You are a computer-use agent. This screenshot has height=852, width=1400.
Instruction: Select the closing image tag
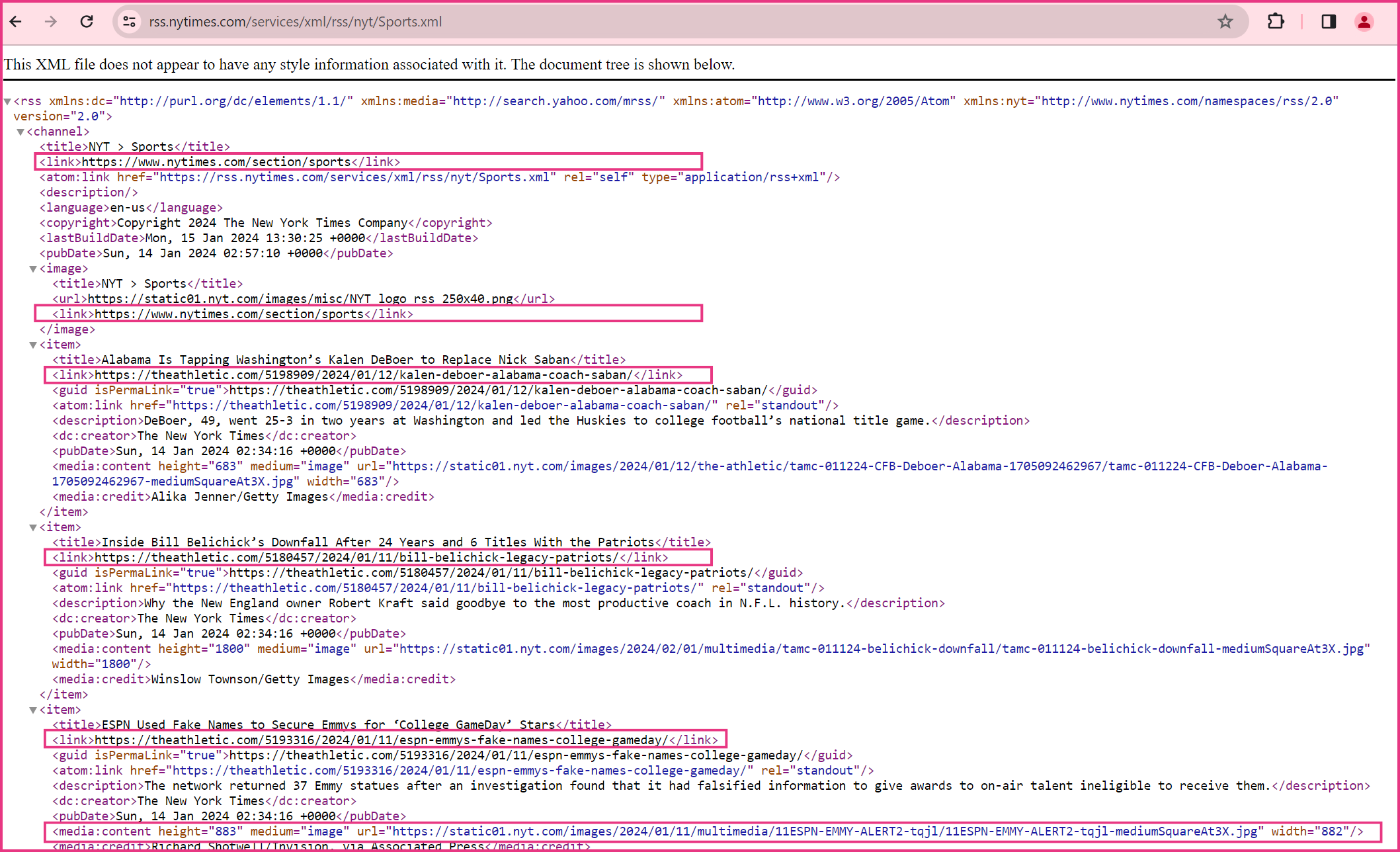point(67,329)
